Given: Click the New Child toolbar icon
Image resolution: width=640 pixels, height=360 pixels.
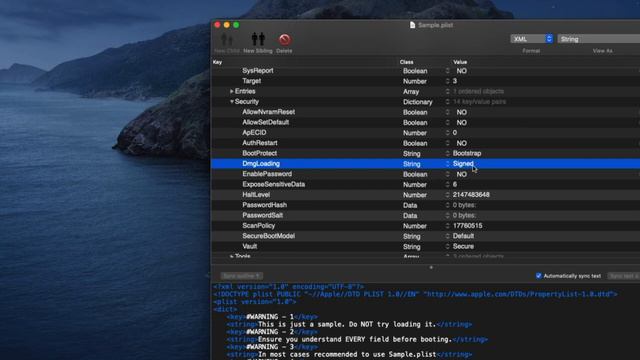Looking at the screenshot, I should (x=227, y=39).
